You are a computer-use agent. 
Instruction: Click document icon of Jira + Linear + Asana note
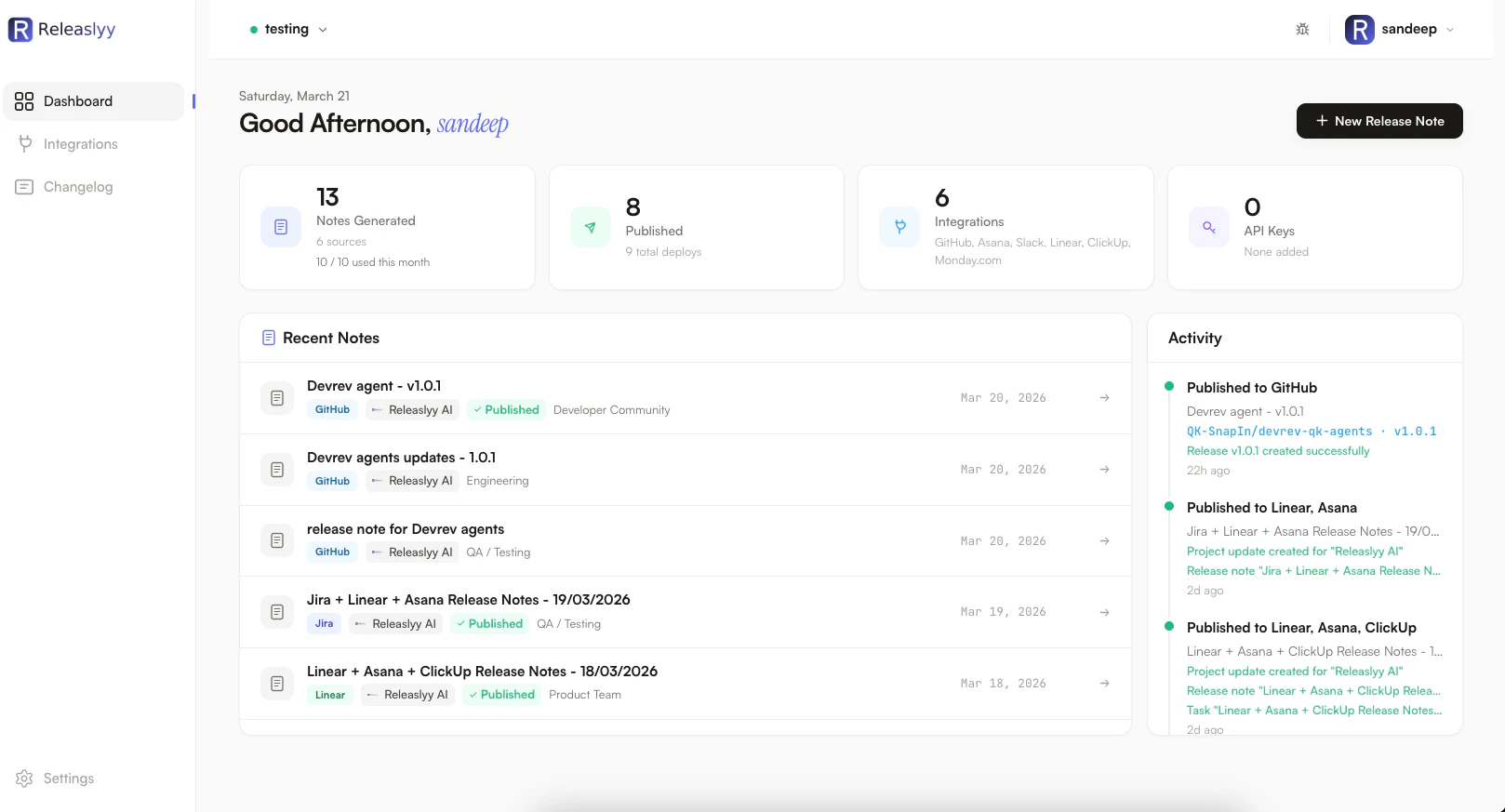(x=277, y=612)
